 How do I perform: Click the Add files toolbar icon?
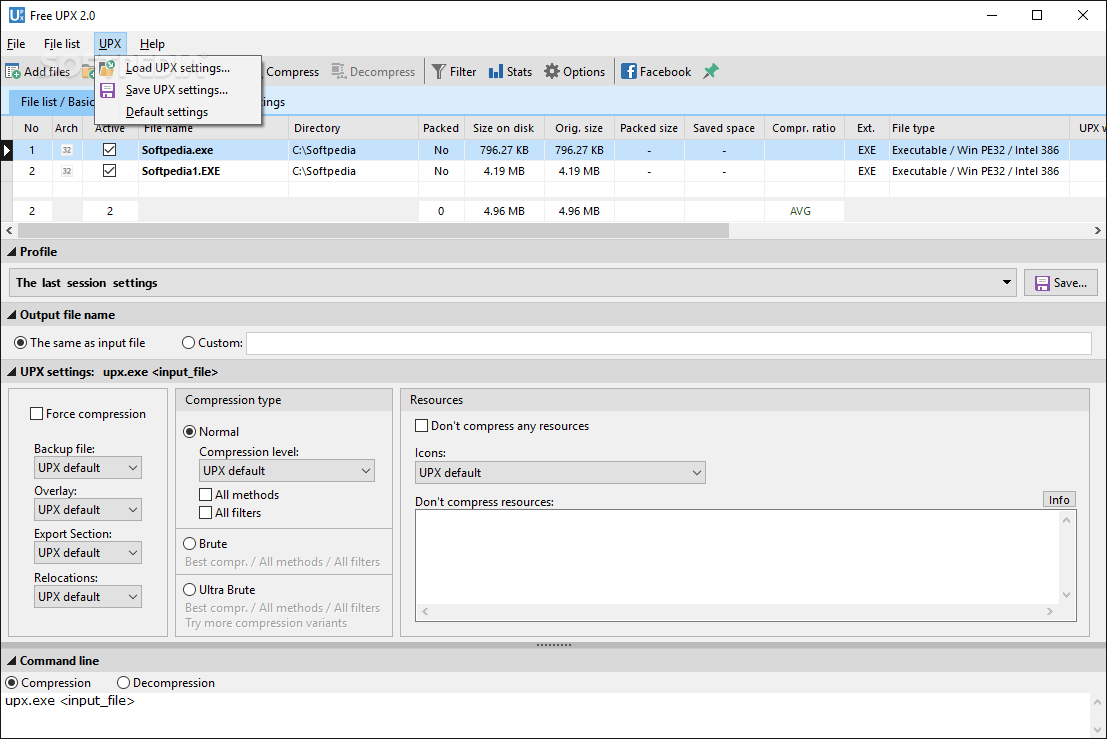coord(13,71)
